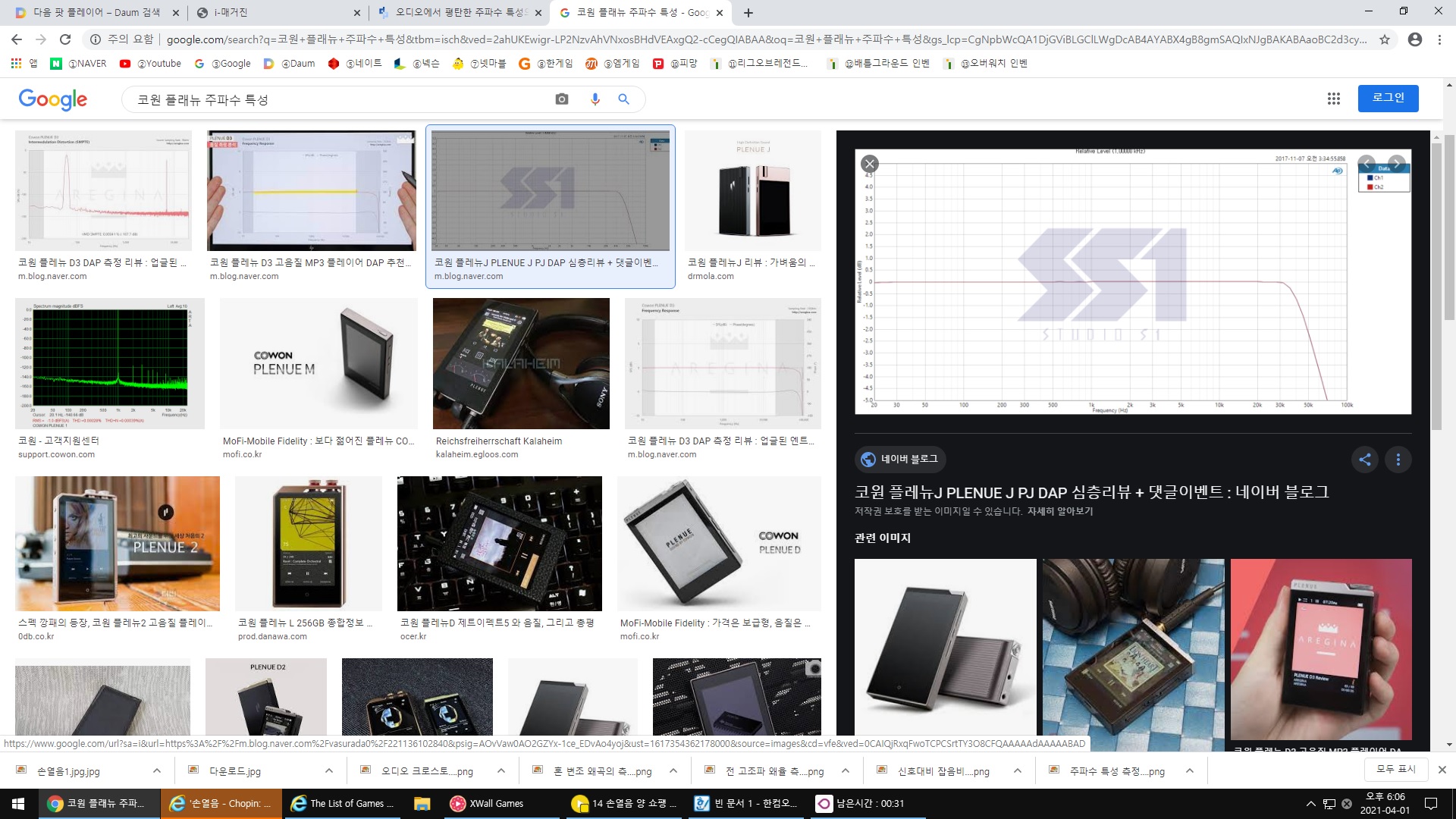Open PLENUE 2 review thumbnail
The height and width of the screenshot is (819, 1456).
(118, 544)
